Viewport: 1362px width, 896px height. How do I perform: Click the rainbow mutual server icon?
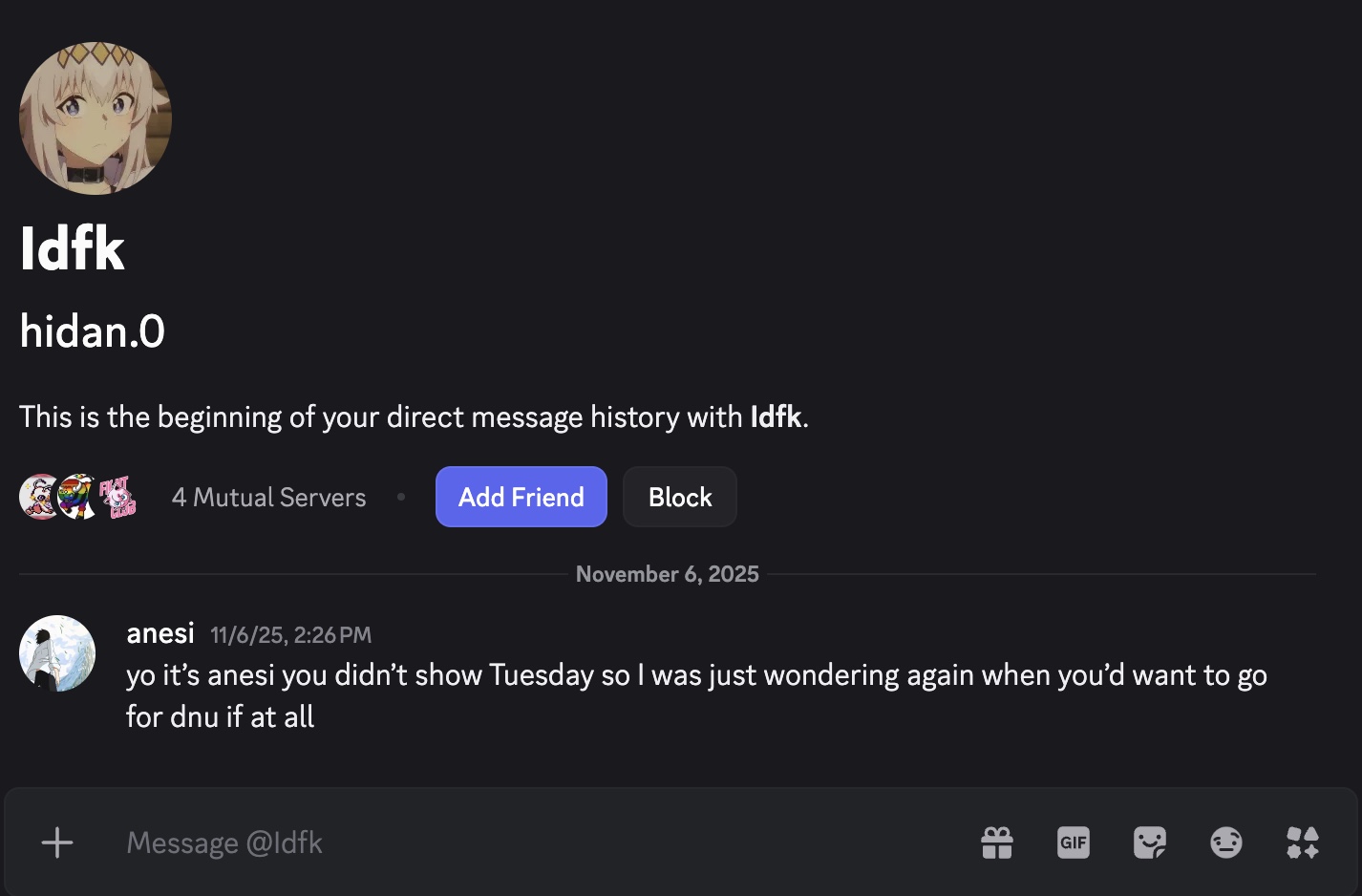tap(77, 497)
